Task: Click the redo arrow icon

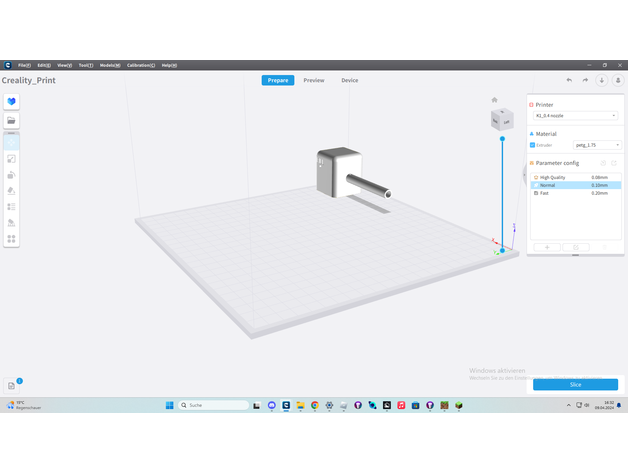Action: tap(585, 80)
